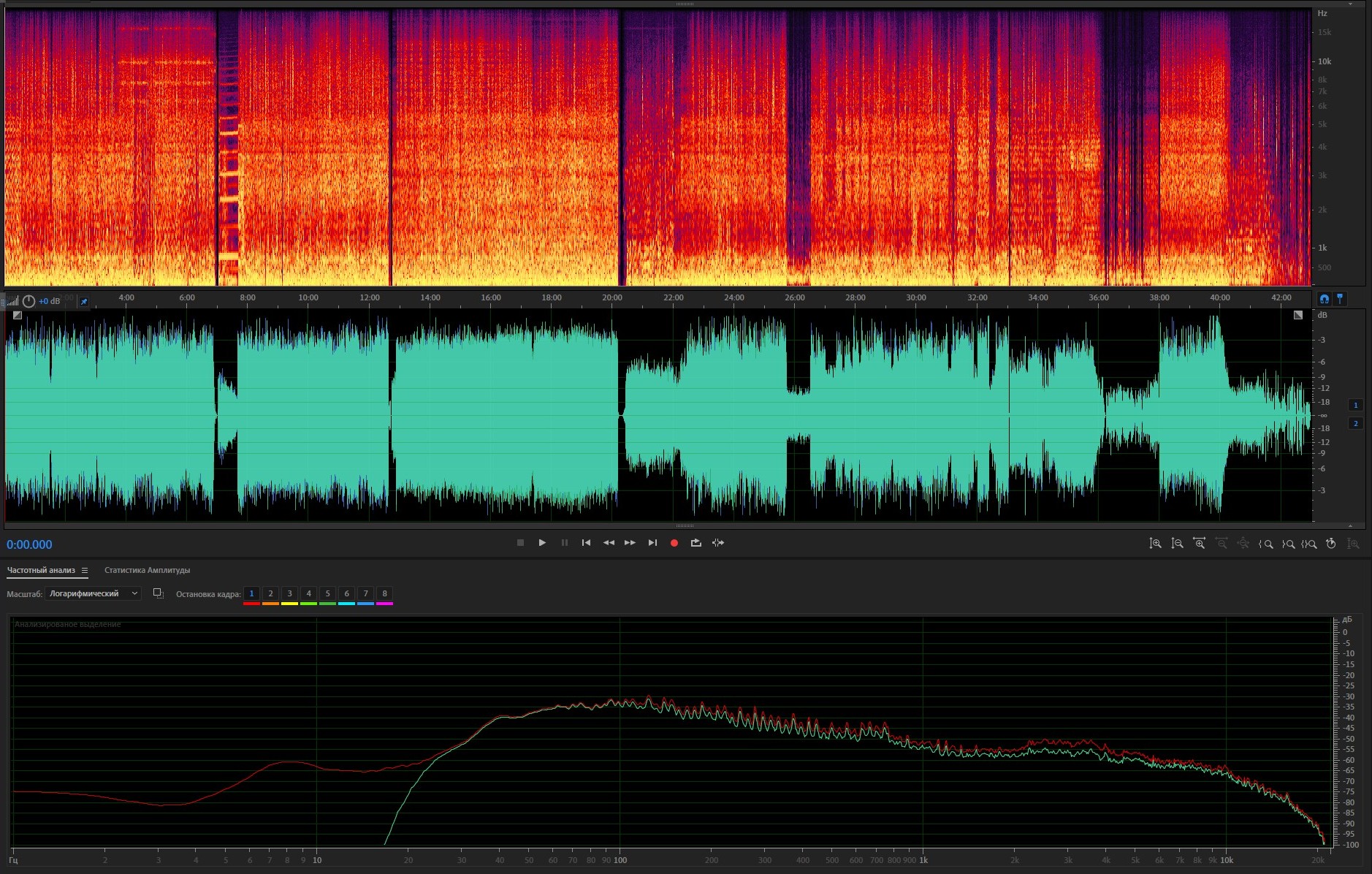Zoom in amplitude with magnifier icon
This screenshot has width=1372, height=874.
[x=1155, y=544]
